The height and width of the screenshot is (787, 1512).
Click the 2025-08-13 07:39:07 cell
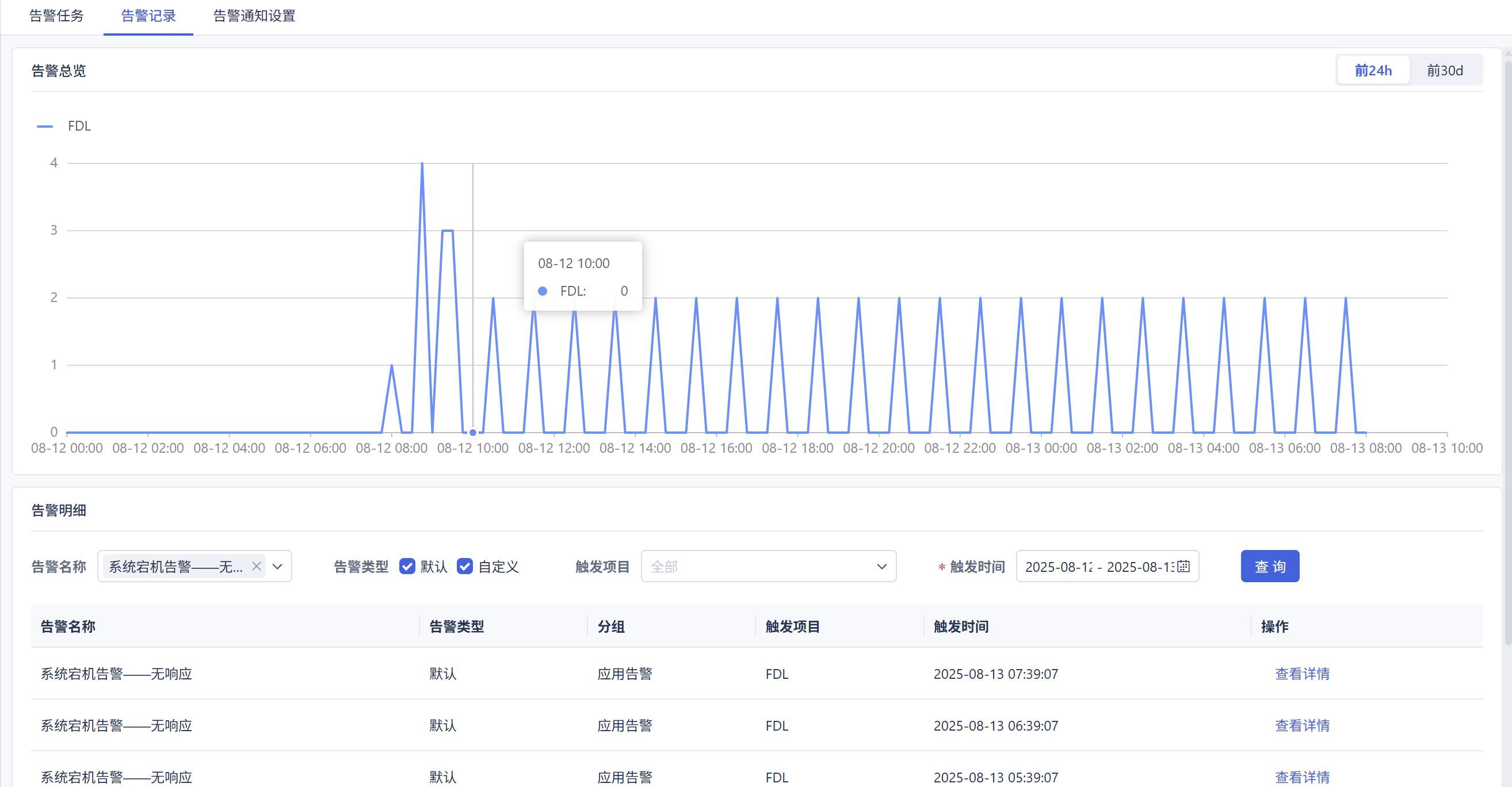(x=995, y=674)
